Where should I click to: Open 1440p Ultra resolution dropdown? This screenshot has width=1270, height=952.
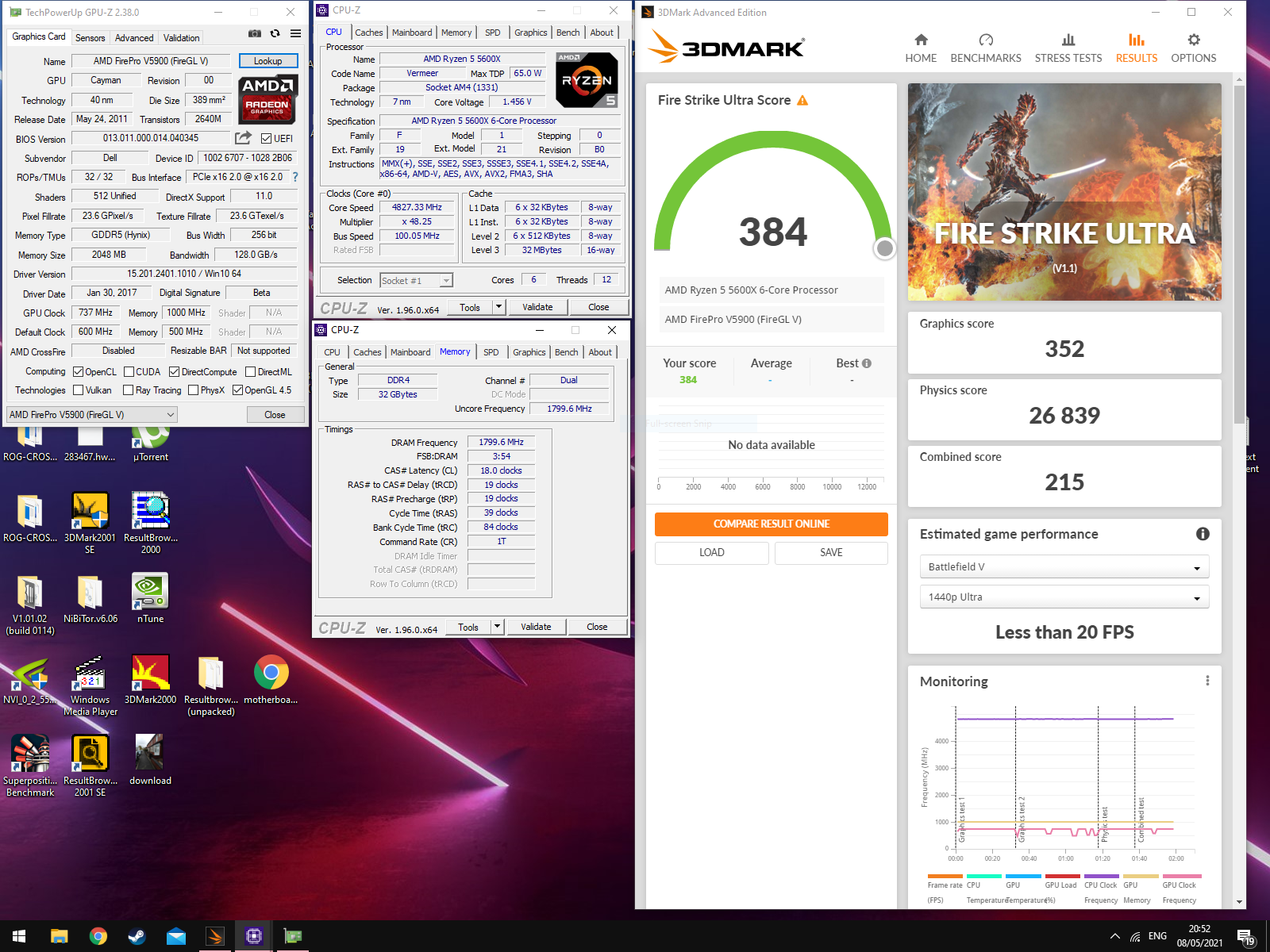(1064, 597)
